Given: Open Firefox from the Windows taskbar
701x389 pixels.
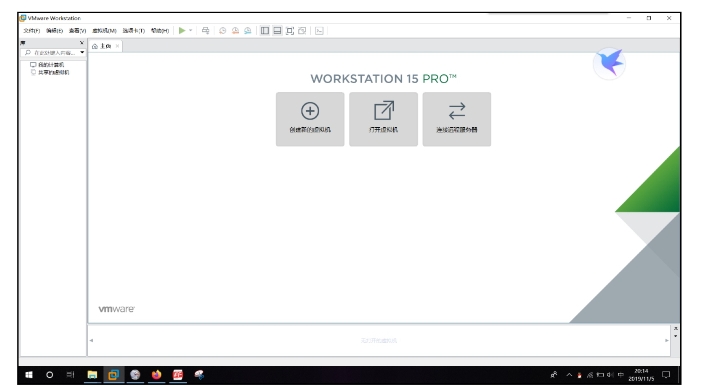Looking at the screenshot, I should click(x=156, y=375).
